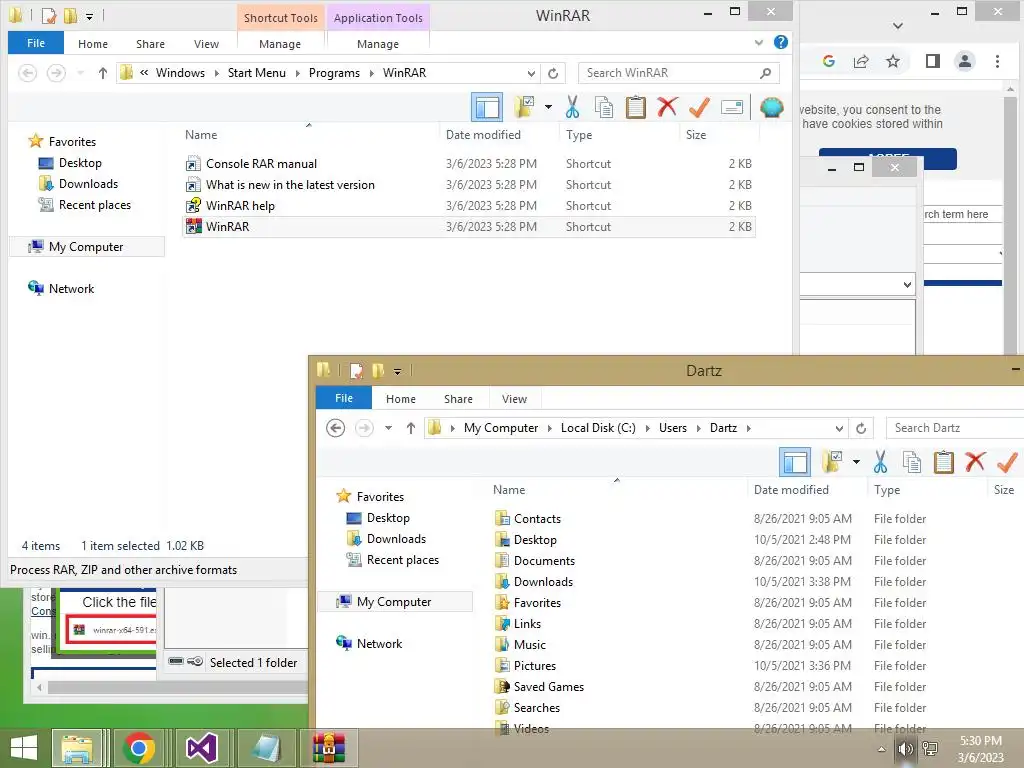
Task: Open the Home tab in WinRAR window
Action: click(93, 44)
